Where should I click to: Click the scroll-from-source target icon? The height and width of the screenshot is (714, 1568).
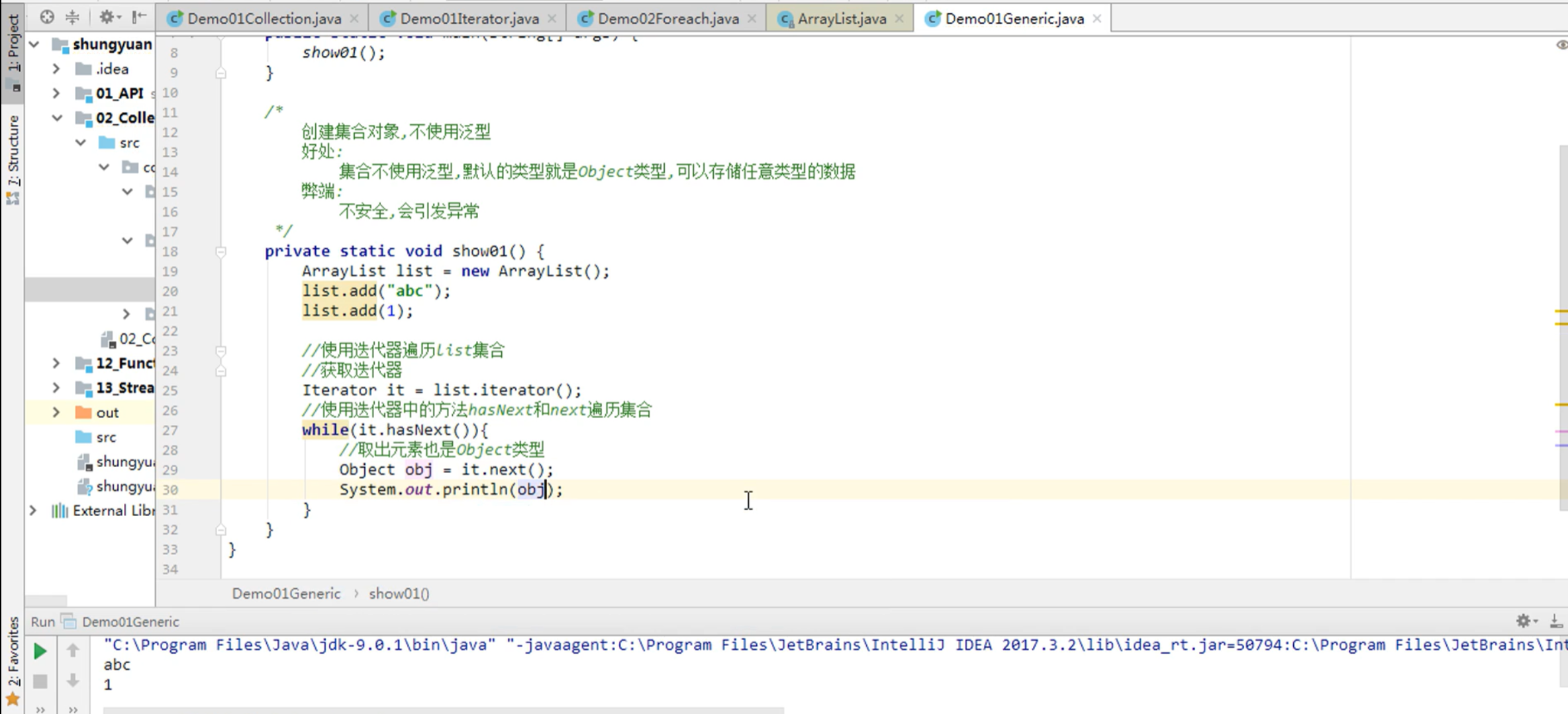[x=46, y=17]
